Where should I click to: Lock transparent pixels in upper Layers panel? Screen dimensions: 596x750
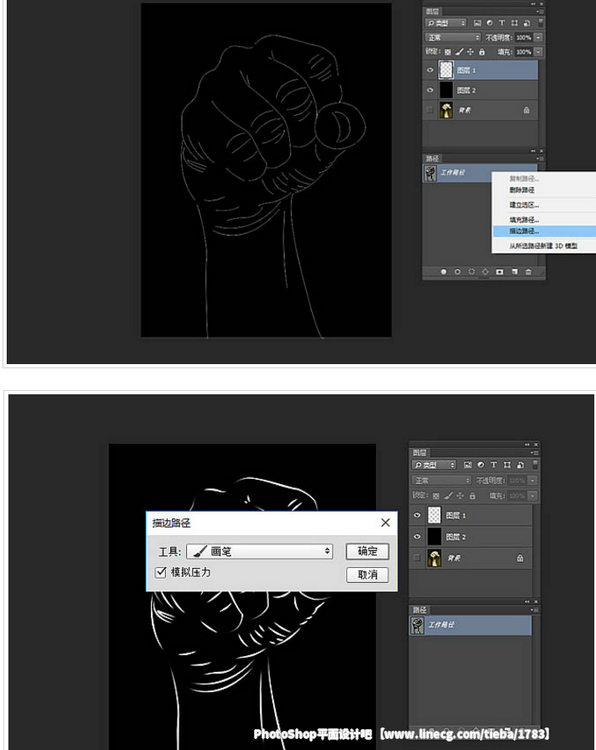448,52
